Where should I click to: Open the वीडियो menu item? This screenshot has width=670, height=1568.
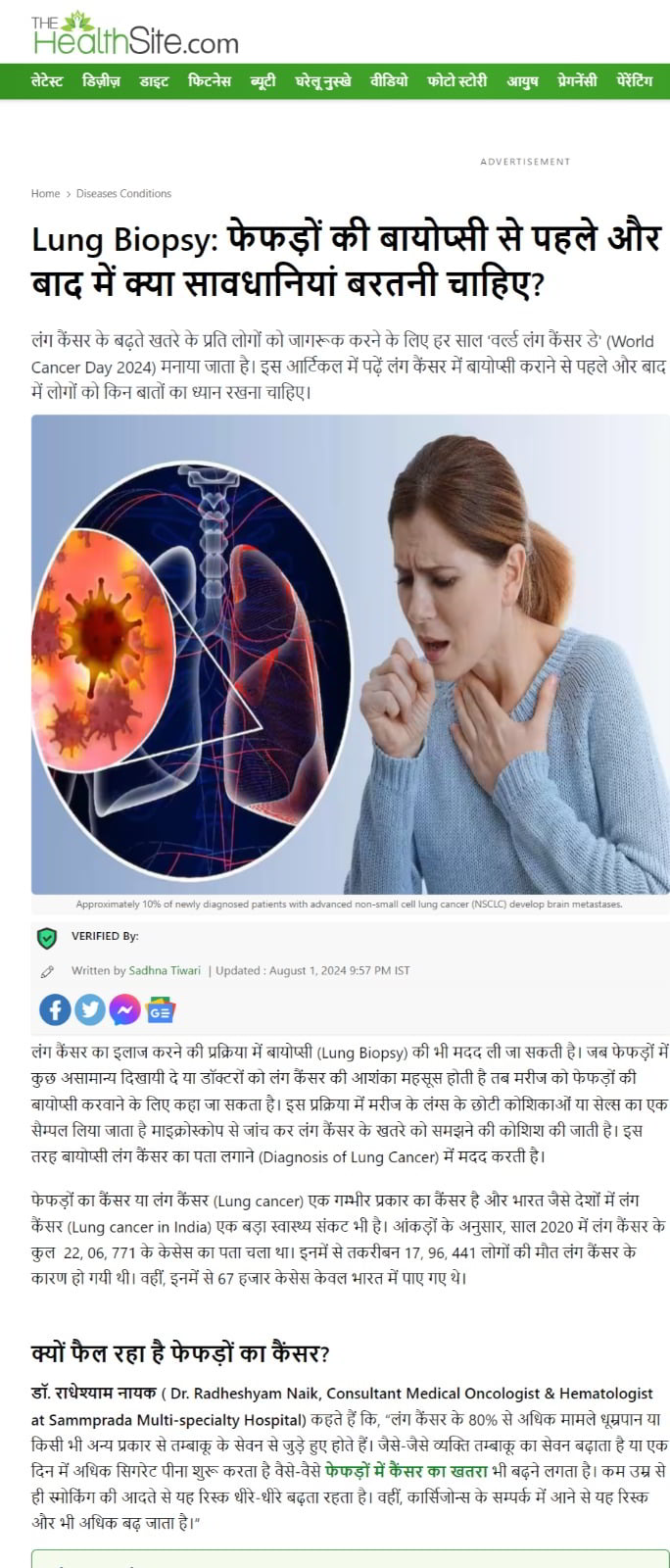coord(390,81)
